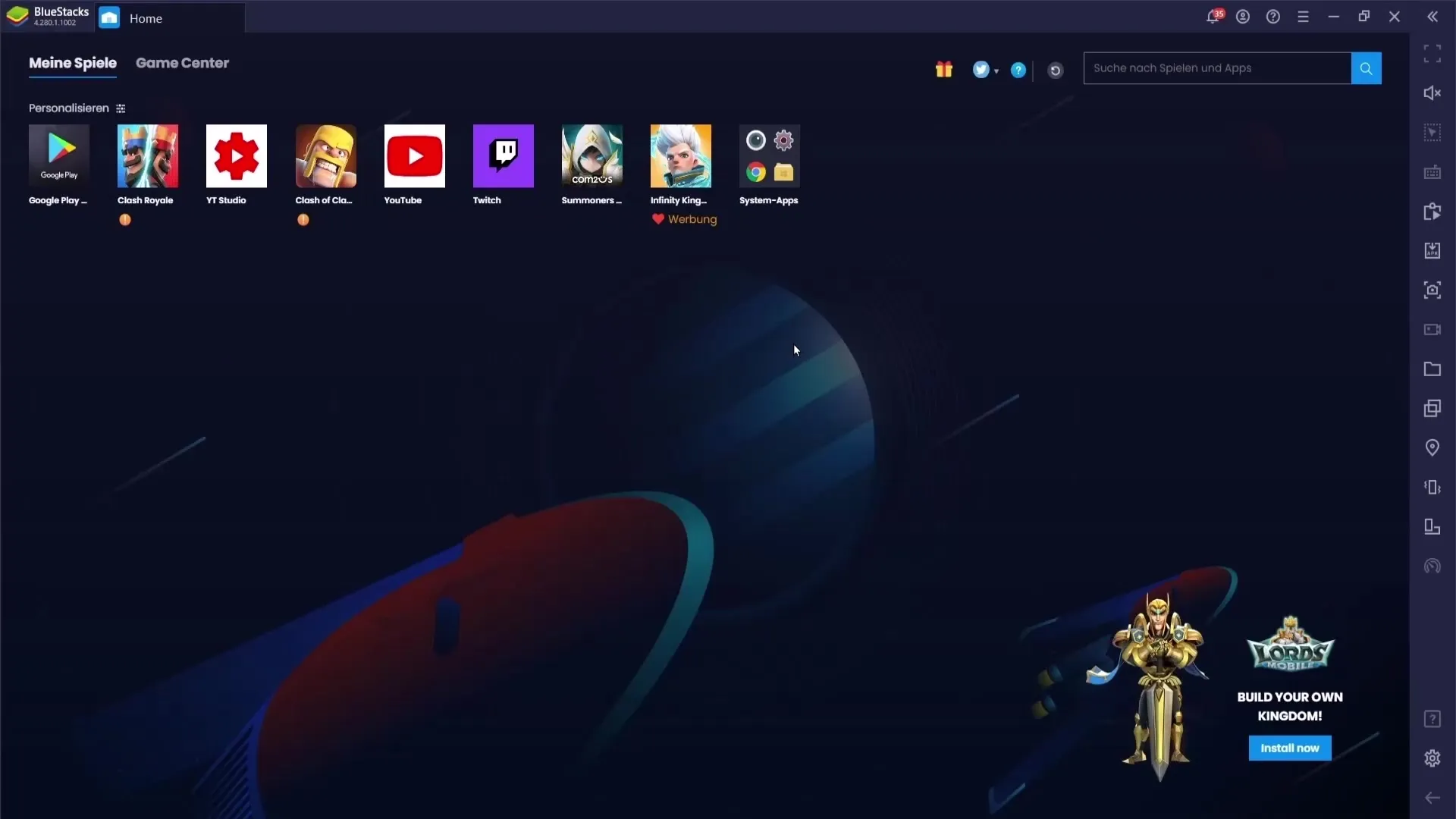Click the BlueStacks logo in title bar
Viewport: 1456px width, 819px height.
click(x=17, y=17)
